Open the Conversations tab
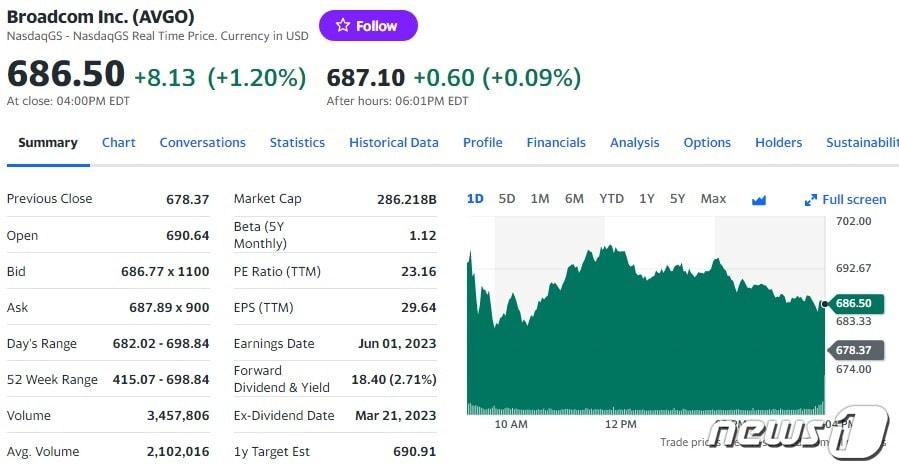Screen dimensions: 899x472 [x=202, y=142]
